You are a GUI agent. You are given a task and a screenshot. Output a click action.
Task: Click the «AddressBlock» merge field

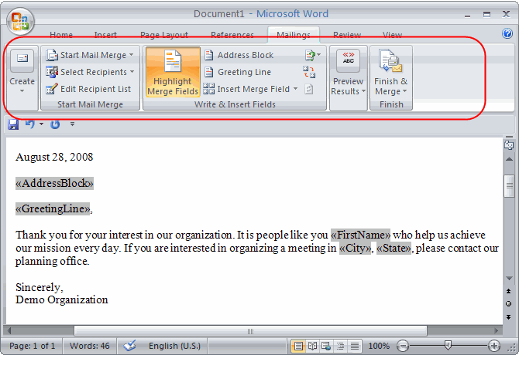pyautogui.click(x=54, y=183)
